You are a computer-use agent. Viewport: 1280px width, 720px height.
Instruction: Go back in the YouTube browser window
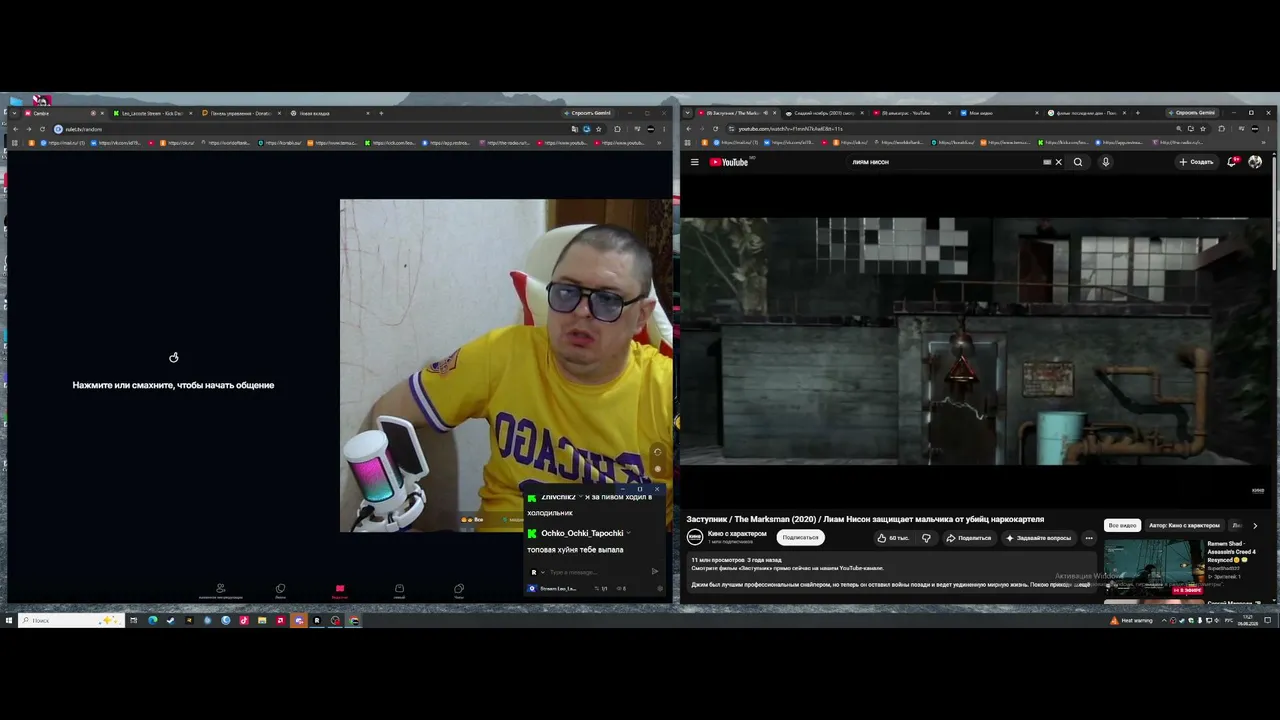pyautogui.click(x=690, y=129)
